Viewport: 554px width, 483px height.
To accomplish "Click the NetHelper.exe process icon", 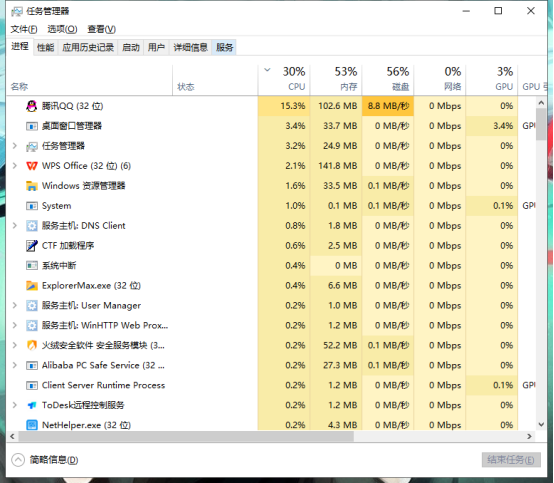I will tap(32, 425).
